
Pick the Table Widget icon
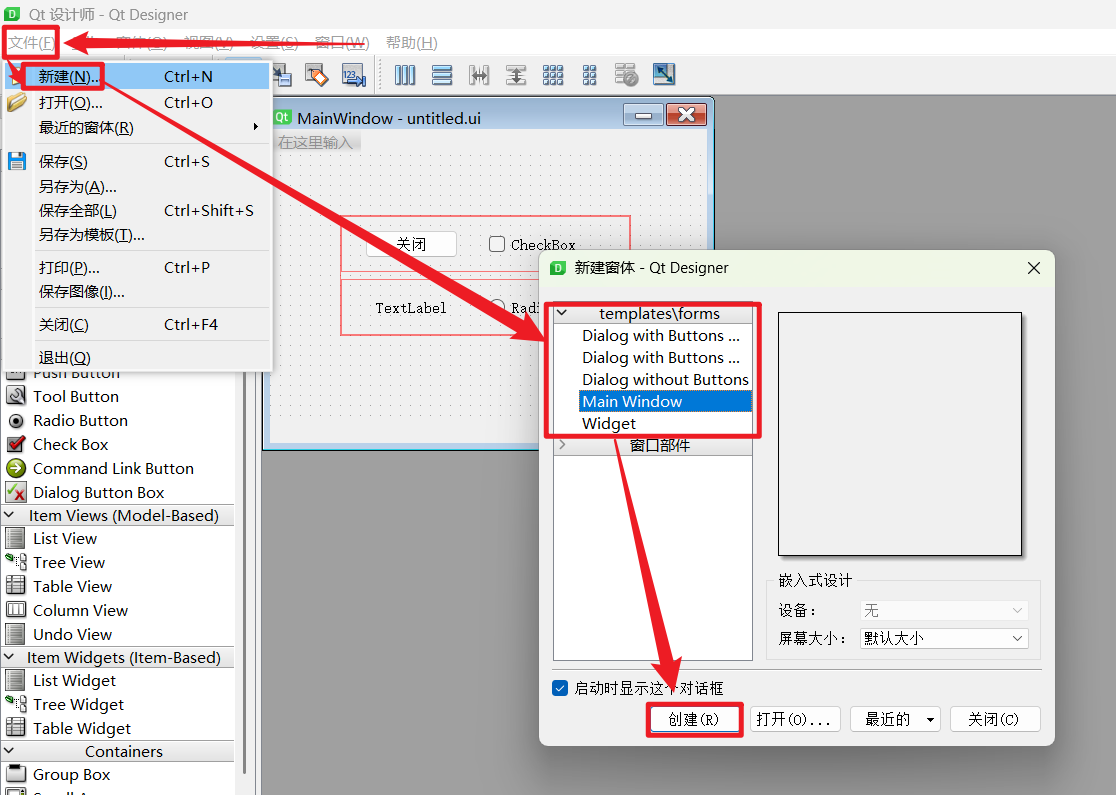(x=16, y=728)
